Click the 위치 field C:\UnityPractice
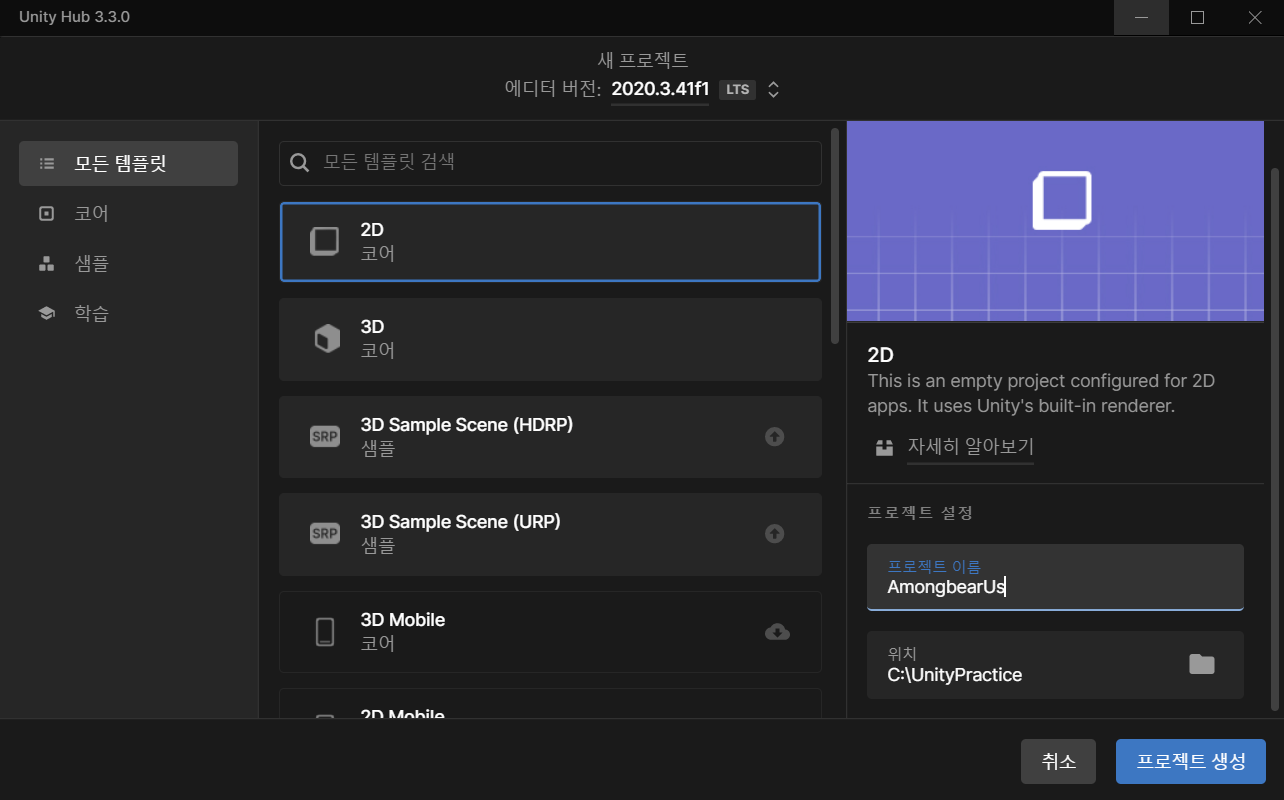Viewport: 1284px width, 800px height. pos(1055,665)
